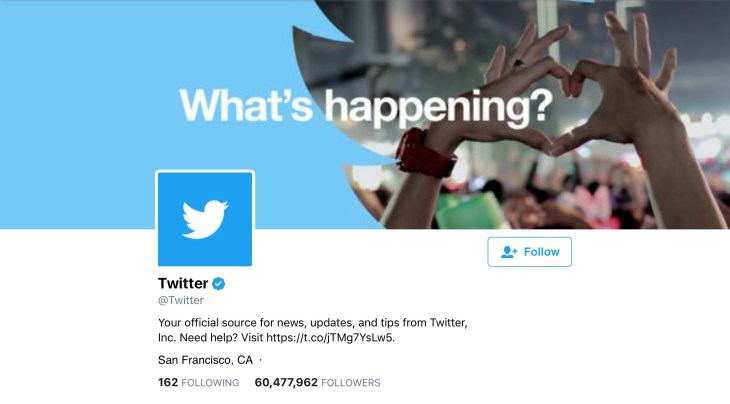Click the Twitter display name
Viewport: 730px width, 404px height.
pos(183,284)
